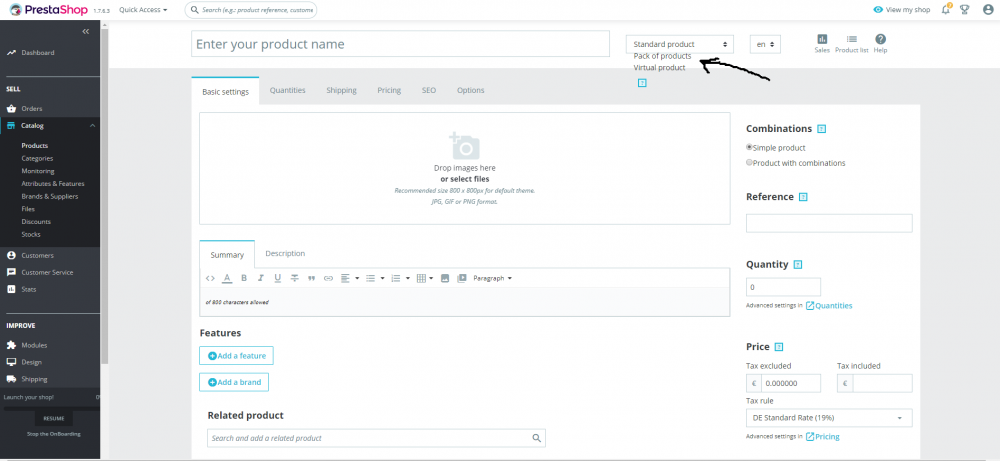The image size is (1000, 461).
Task: Click the Tax excluded price field
Action: coord(790,383)
